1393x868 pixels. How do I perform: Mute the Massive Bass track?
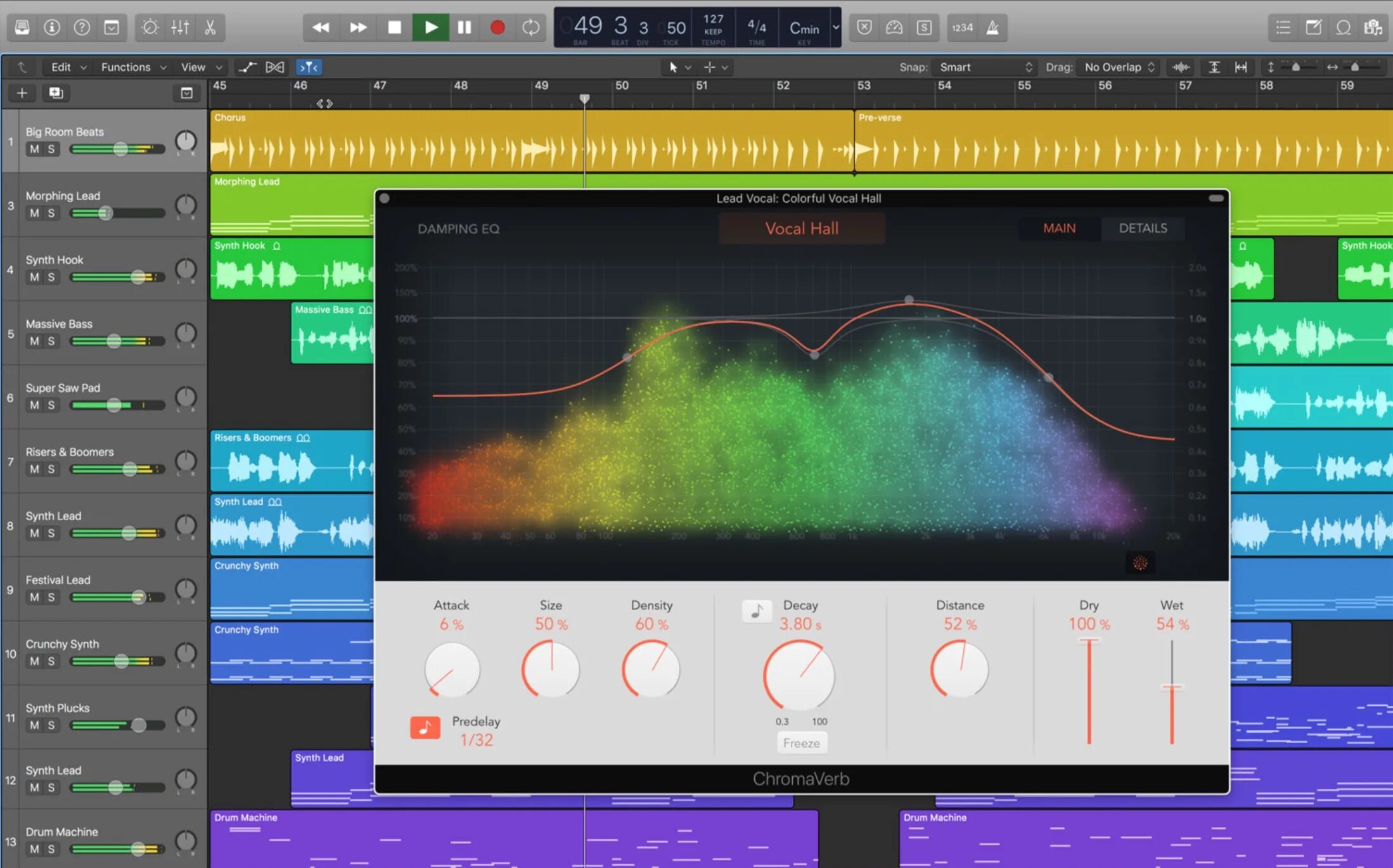point(34,341)
